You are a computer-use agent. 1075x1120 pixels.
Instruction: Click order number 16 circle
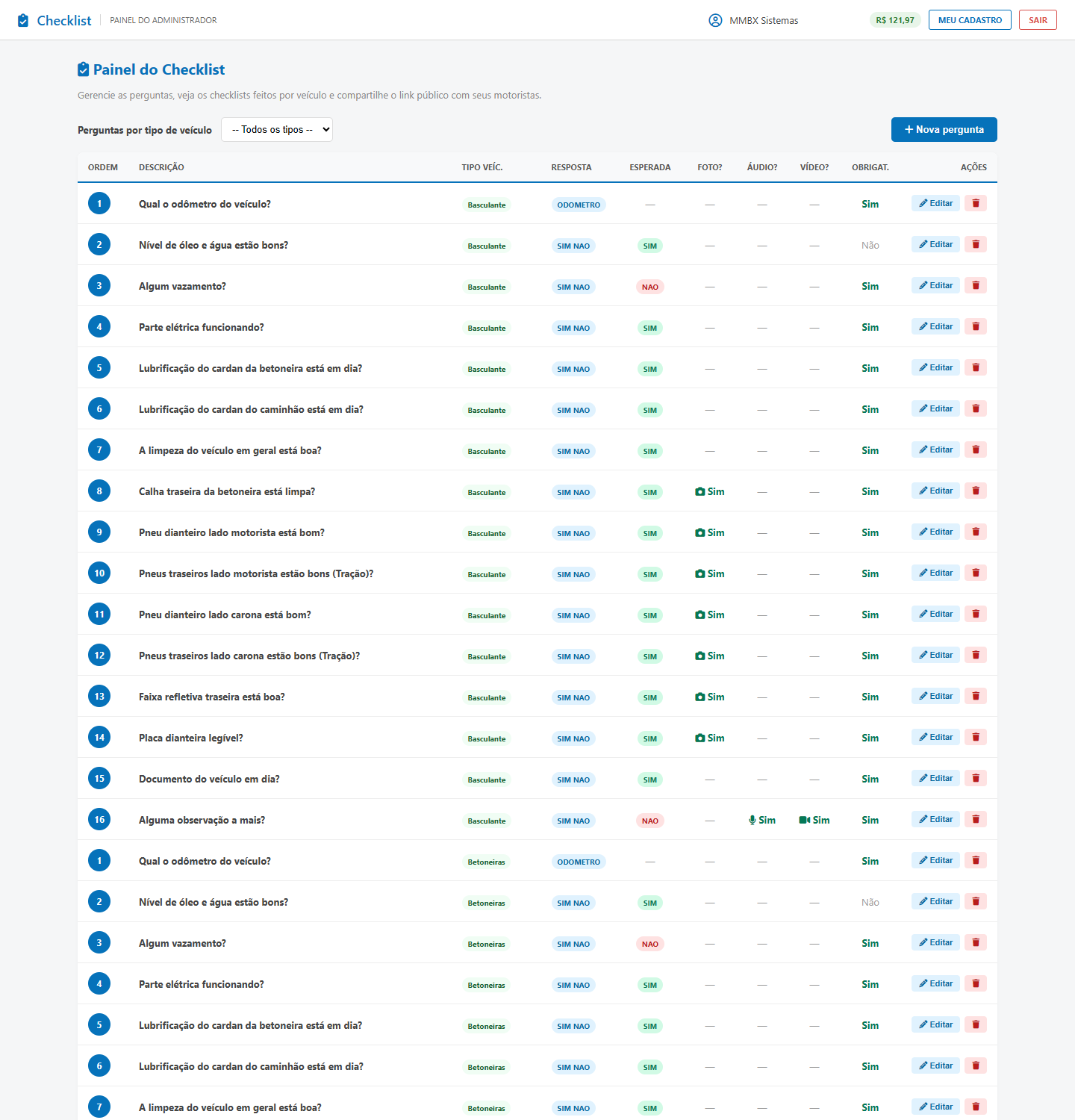tap(99, 819)
